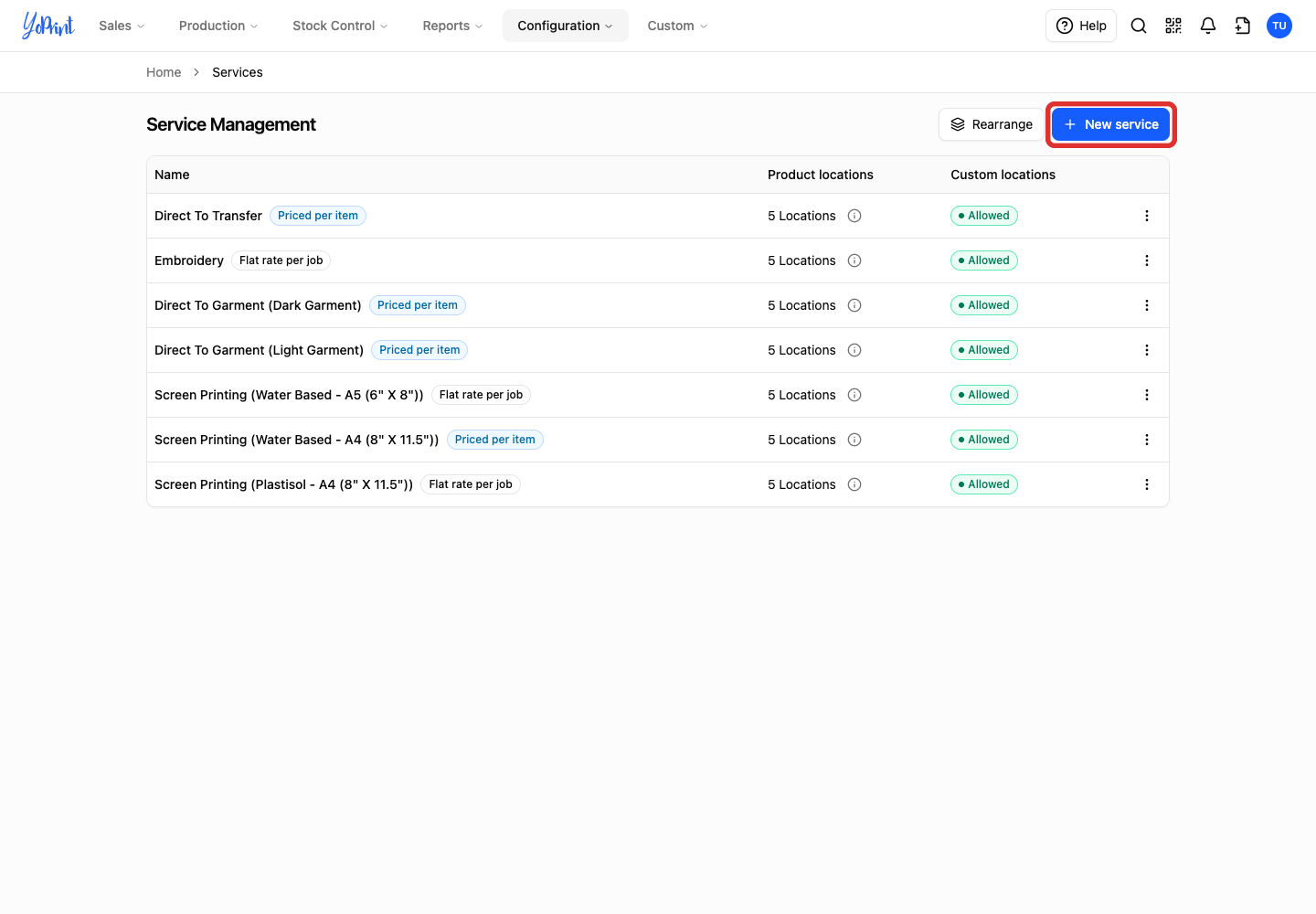Viewport: 1316px width, 914px height.
Task: Show location info for Screen Printing A5 row
Action: (x=854, y=395)
